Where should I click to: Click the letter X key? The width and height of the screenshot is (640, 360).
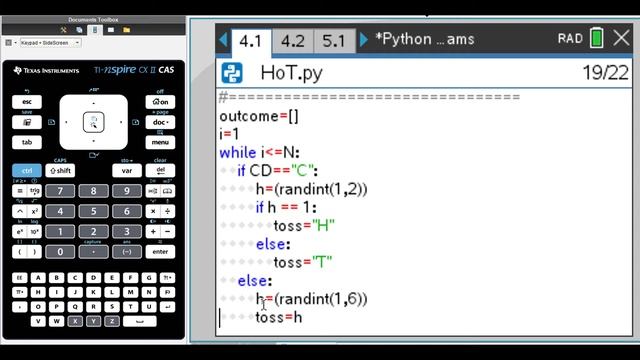(75, 321)
